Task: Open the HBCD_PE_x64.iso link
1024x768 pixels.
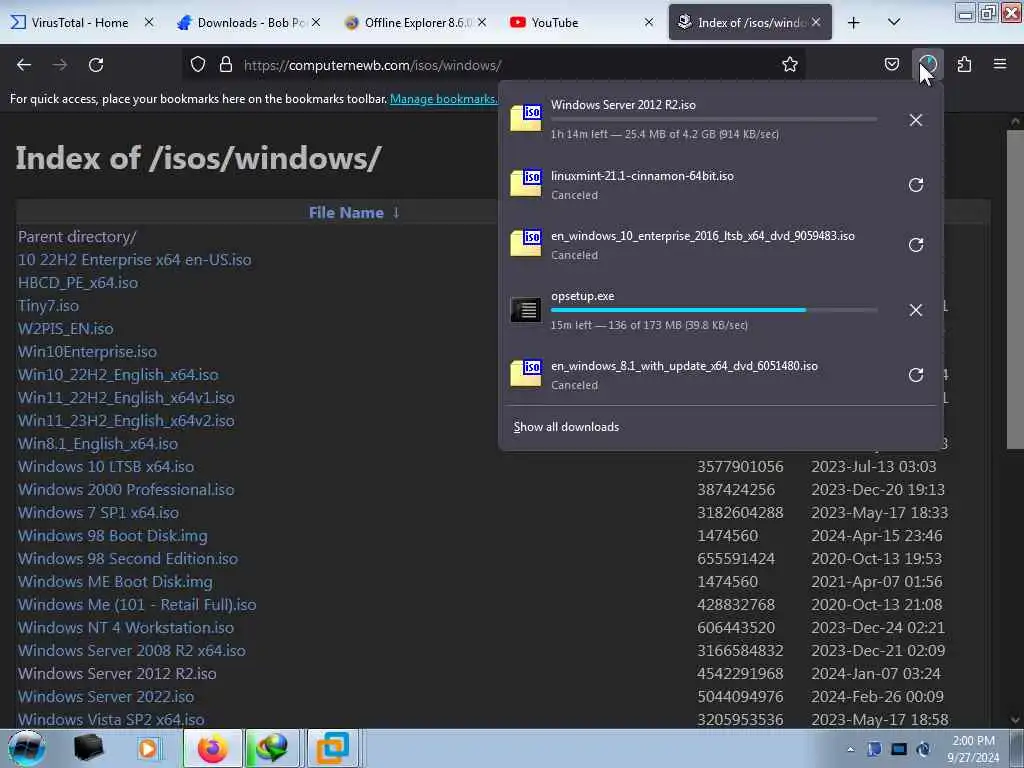Action: pyautogui.click(x=78, y=282)
